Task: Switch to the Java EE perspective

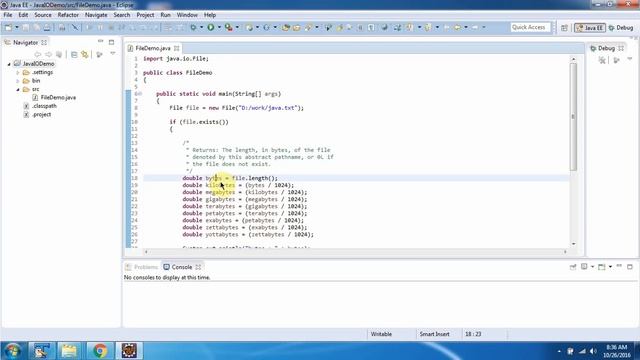Action: (590, 27)
